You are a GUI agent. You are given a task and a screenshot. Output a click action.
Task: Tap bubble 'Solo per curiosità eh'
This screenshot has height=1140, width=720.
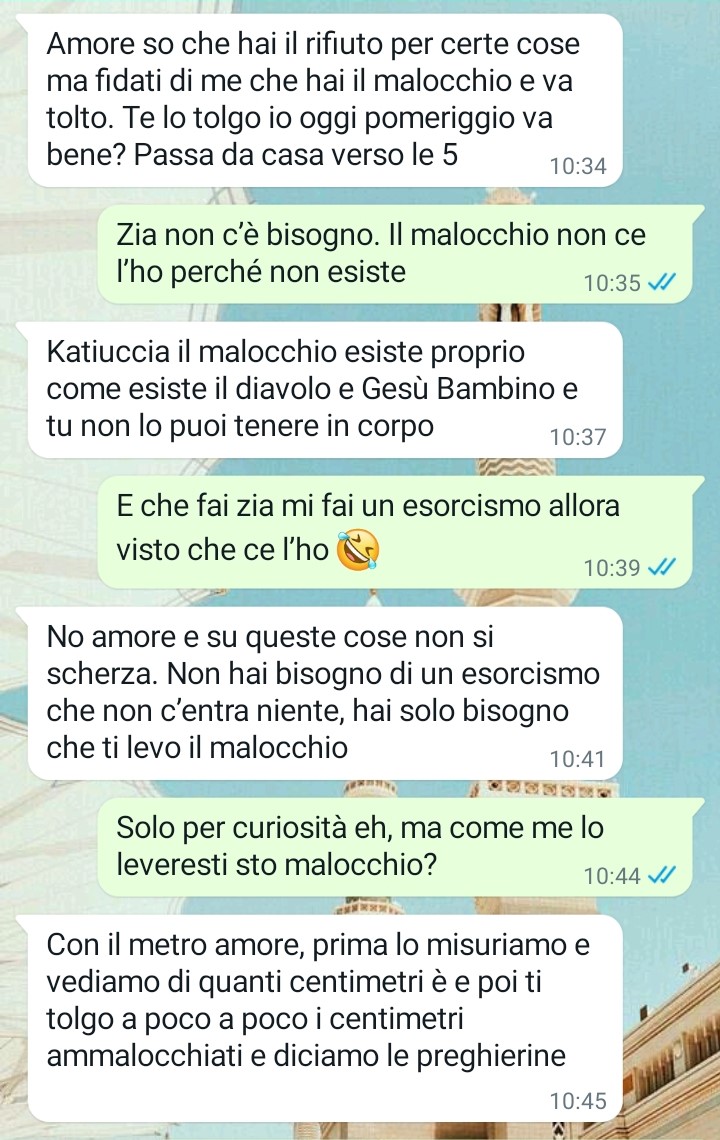click(x=401, y=847)
